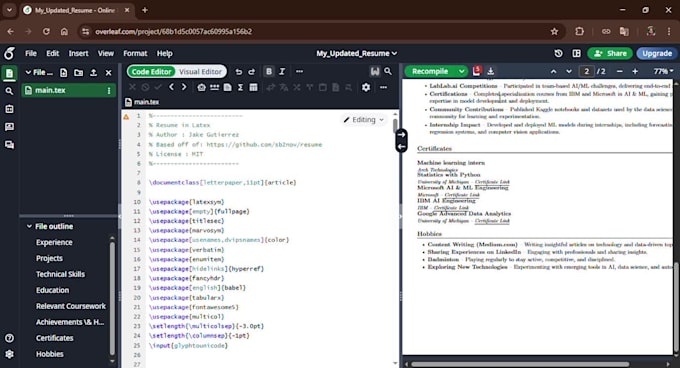The image size is (680, 368).
Task: Open settings gear in left rail
Action: point(9,354)
